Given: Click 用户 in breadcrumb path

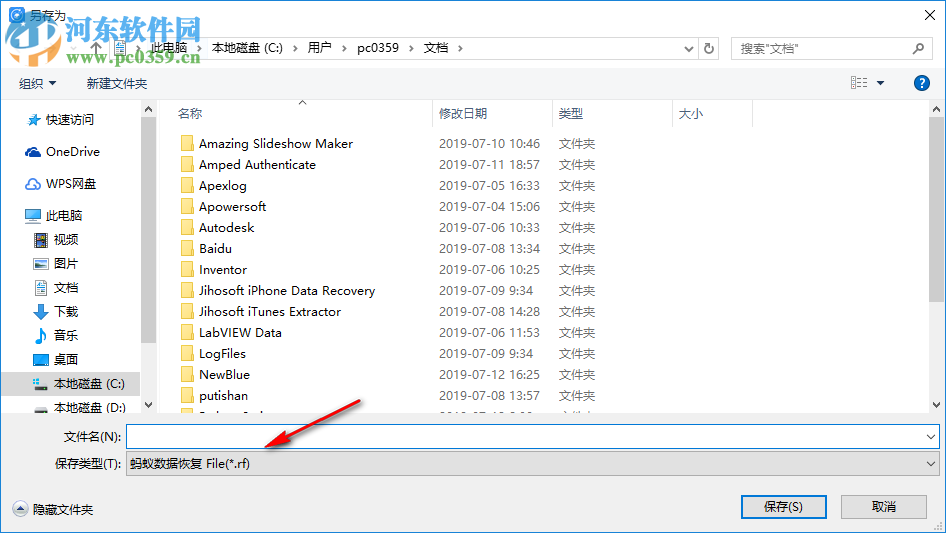Looking at the screenshot, I should (x=319, y=48).
